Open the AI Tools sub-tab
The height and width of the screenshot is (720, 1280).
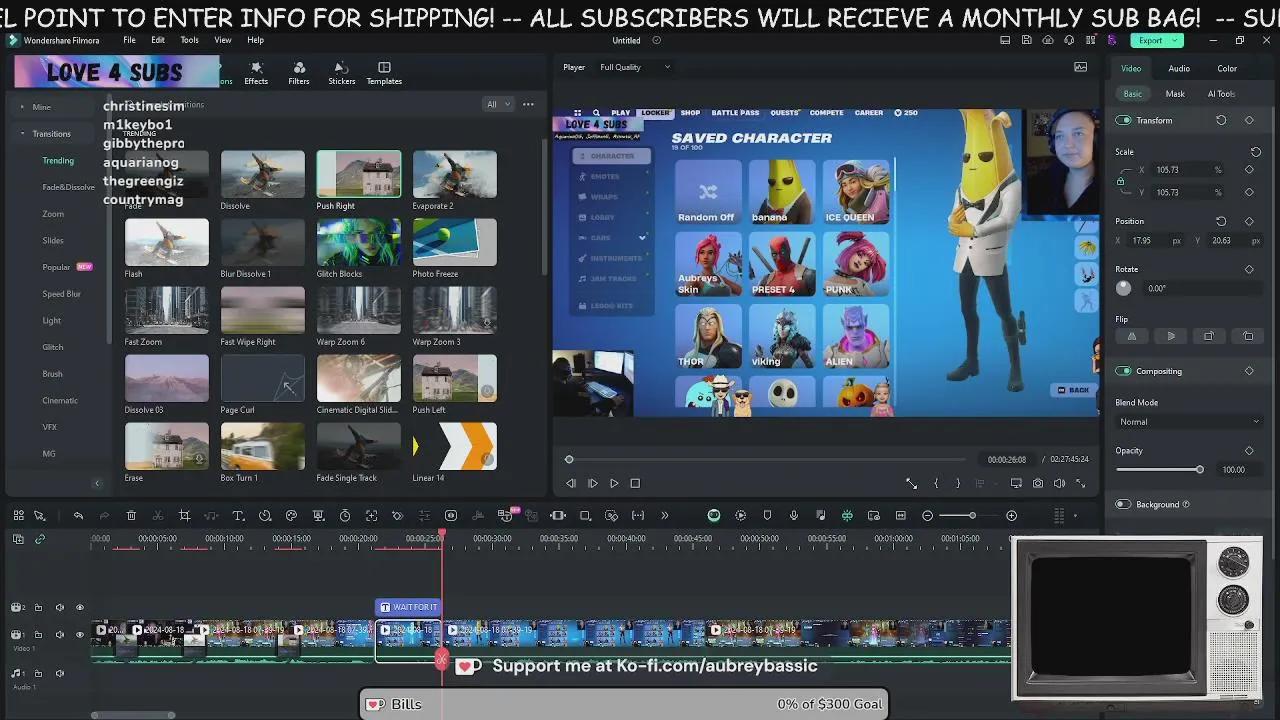(x=1221, y=94)
